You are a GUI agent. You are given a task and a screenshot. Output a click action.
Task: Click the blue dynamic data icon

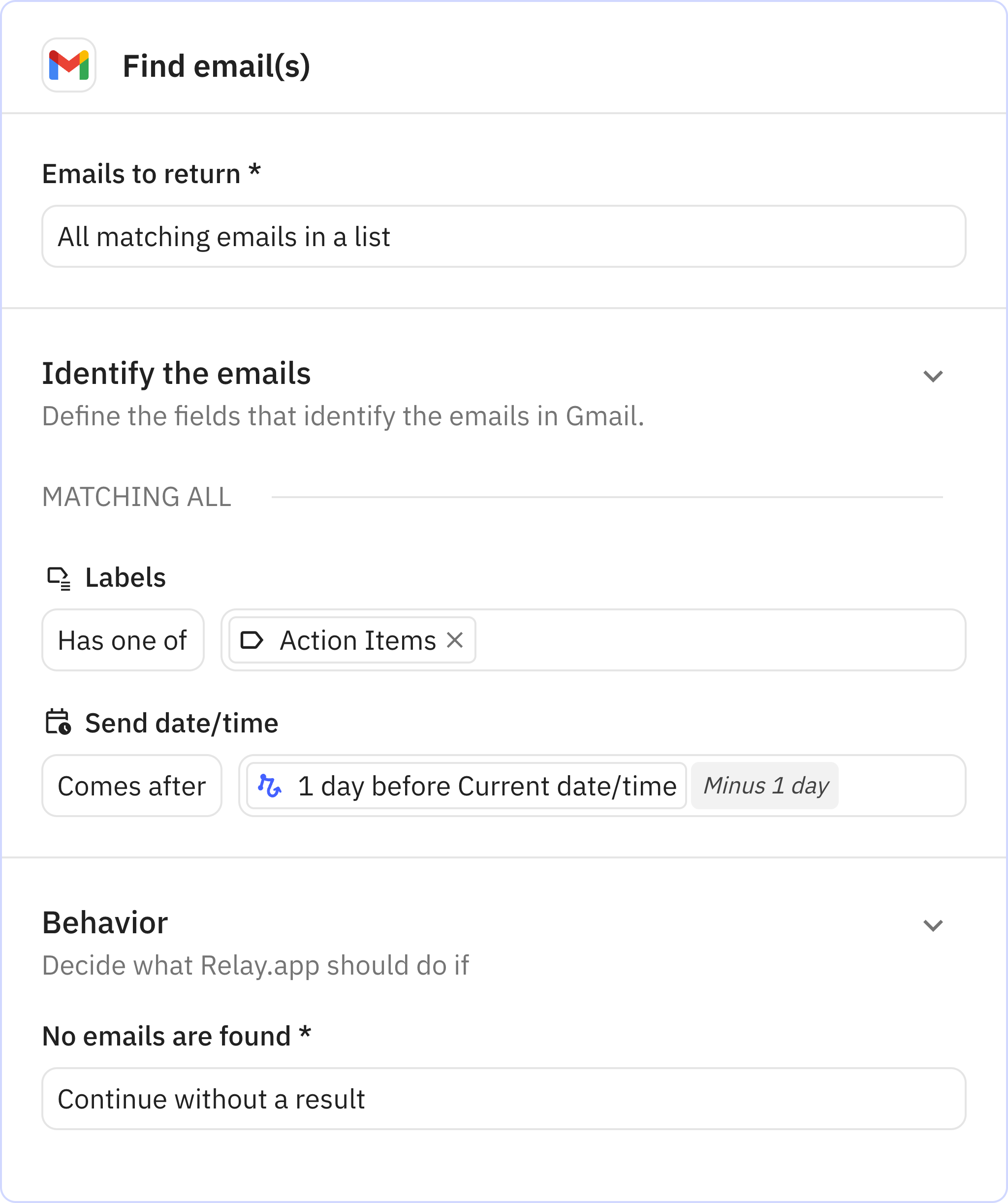[269, 786]
